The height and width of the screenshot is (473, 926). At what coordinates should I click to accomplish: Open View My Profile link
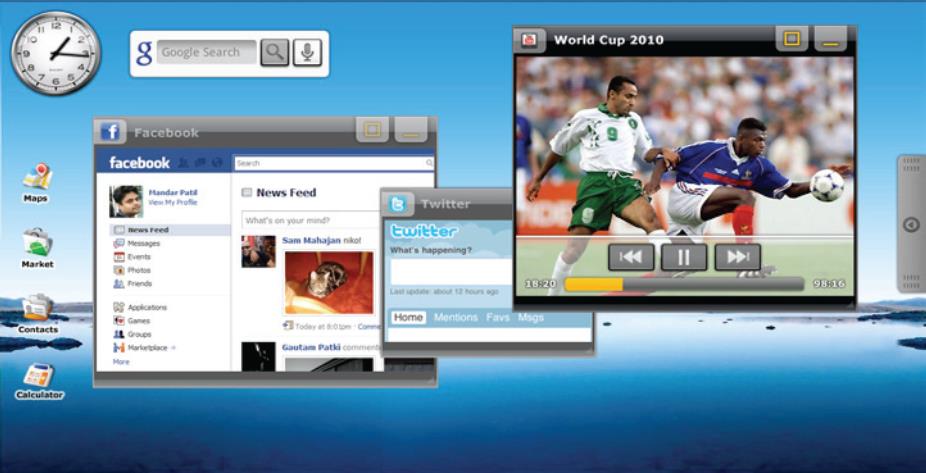[173, 203]
